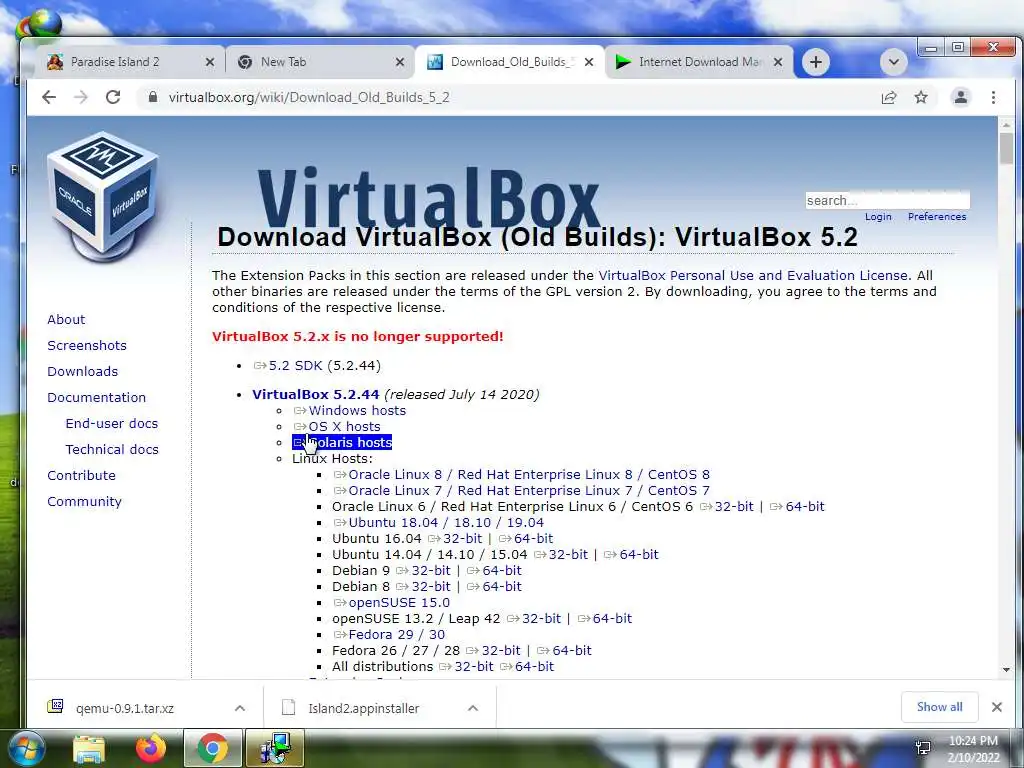Open the tab search chevron button
The width and height of the screenshot is (1024, 768).
(x=893, y=62)
